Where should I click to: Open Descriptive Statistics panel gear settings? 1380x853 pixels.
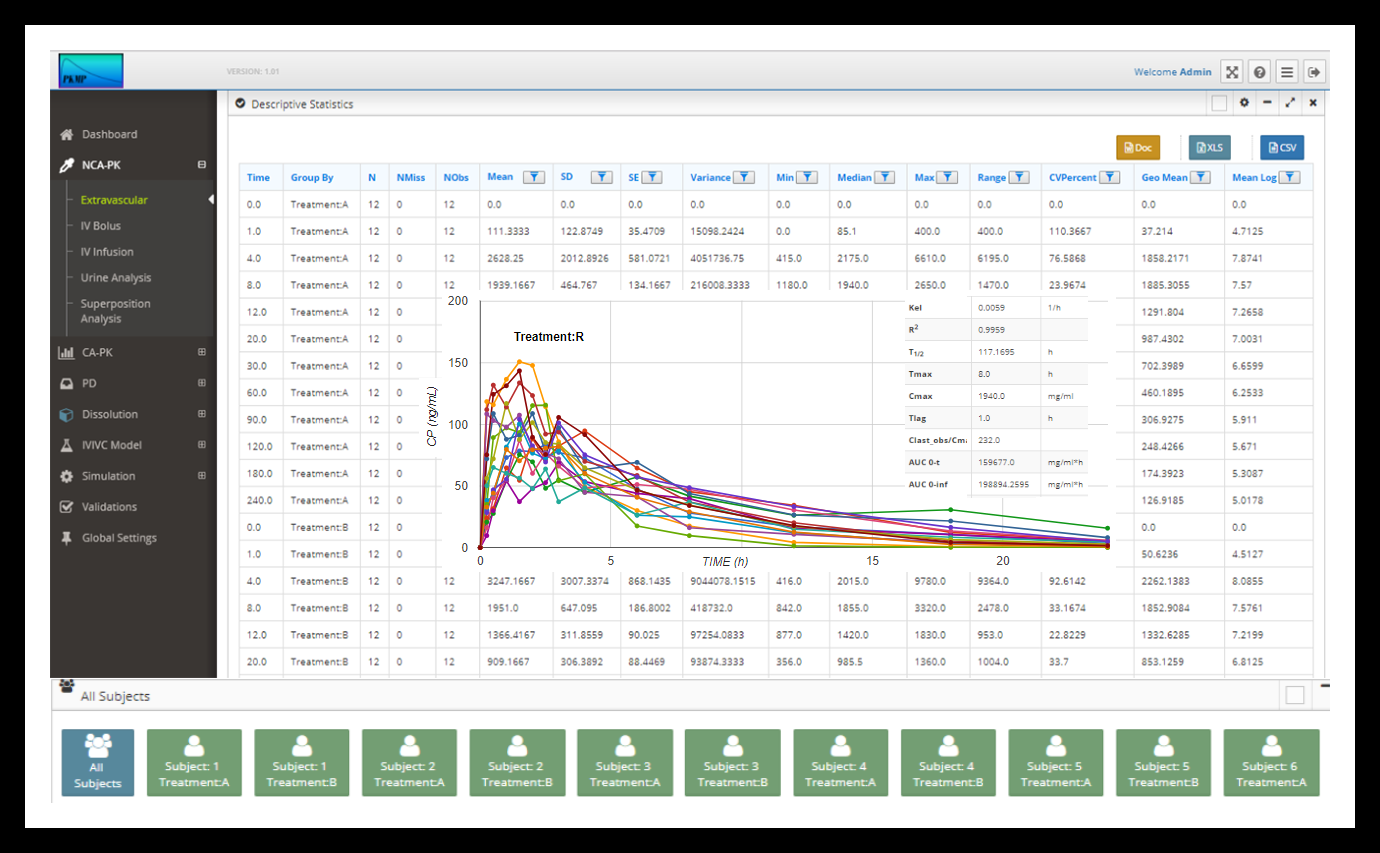pyautogui.click(x=1244, y=103)
